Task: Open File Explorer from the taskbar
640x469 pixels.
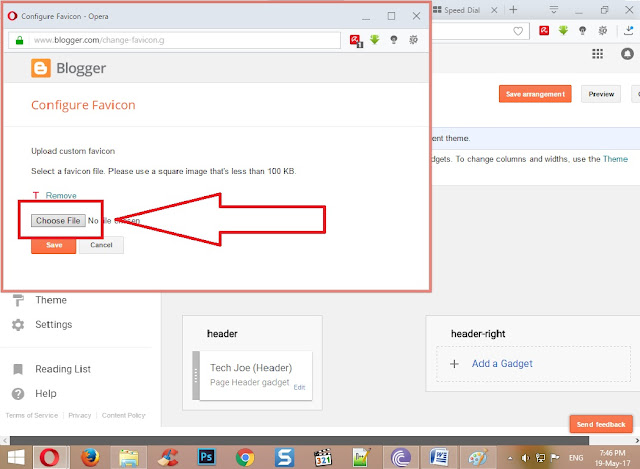Action: [x=129, y=458]
